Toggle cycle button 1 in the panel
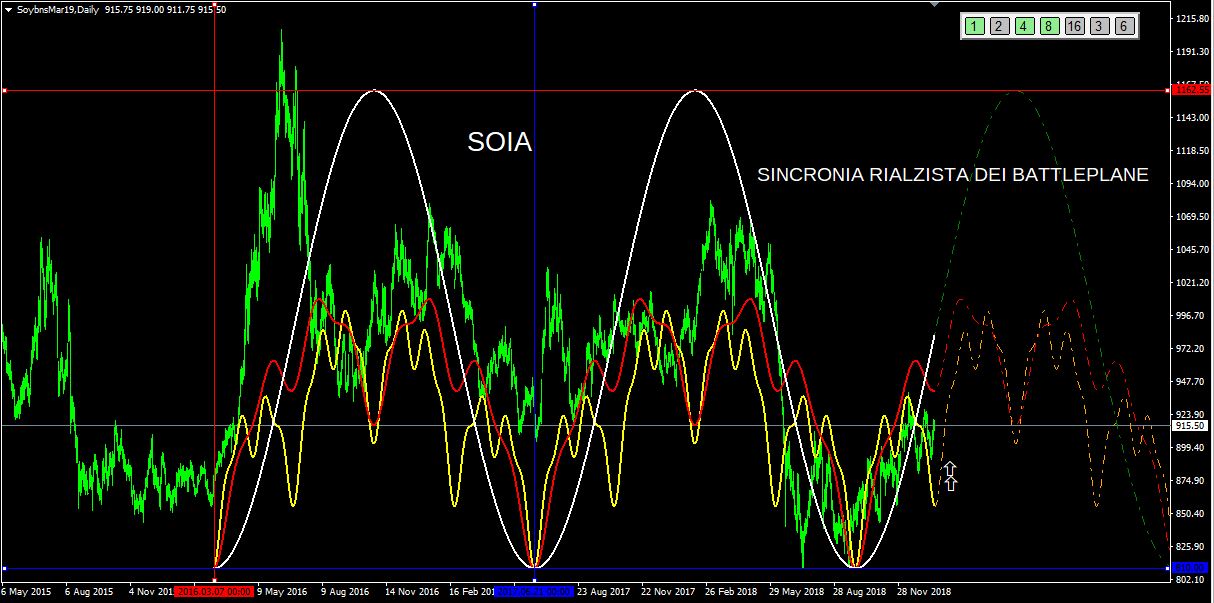Image resolution: width=1214 pixels, height=603 pixels. pos(973,27)
